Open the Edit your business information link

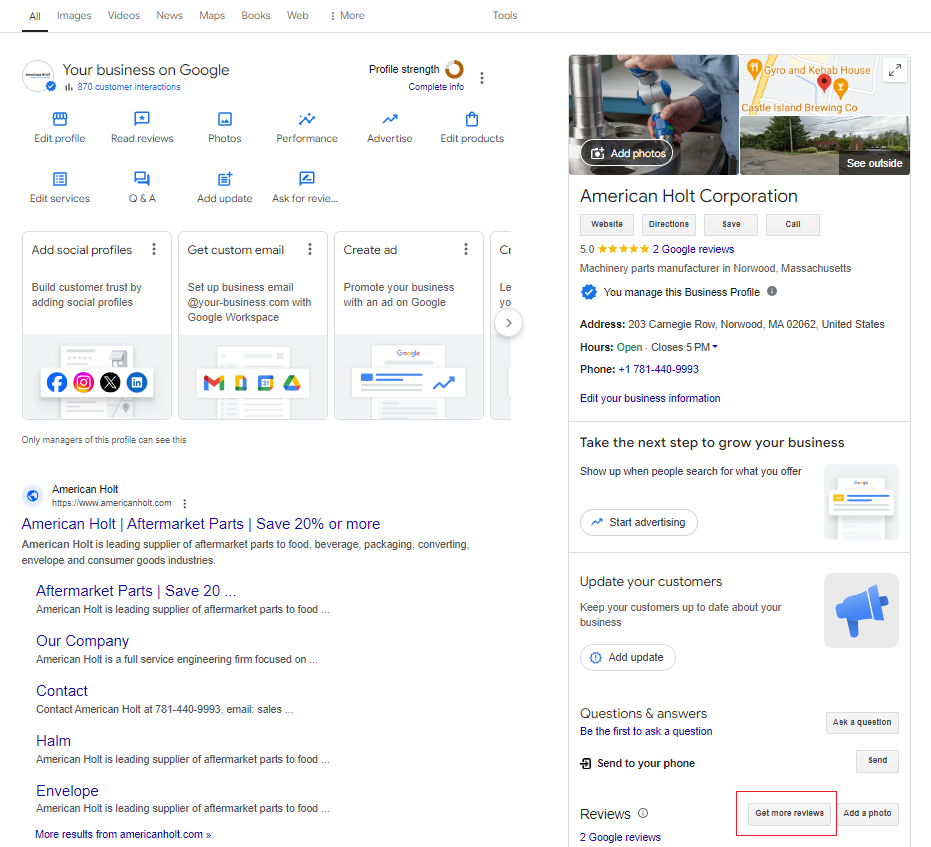(x=650, y=398)
